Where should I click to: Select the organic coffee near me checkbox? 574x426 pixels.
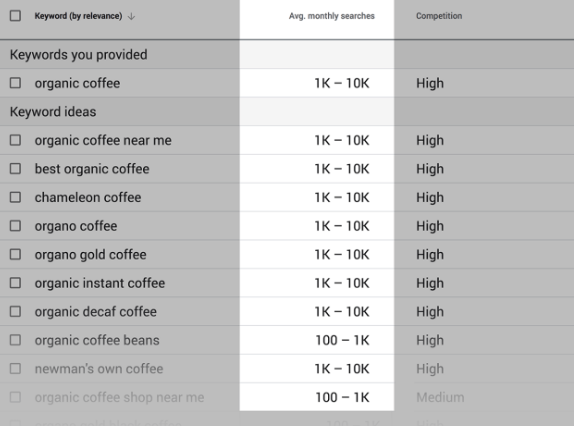[15, 140]
